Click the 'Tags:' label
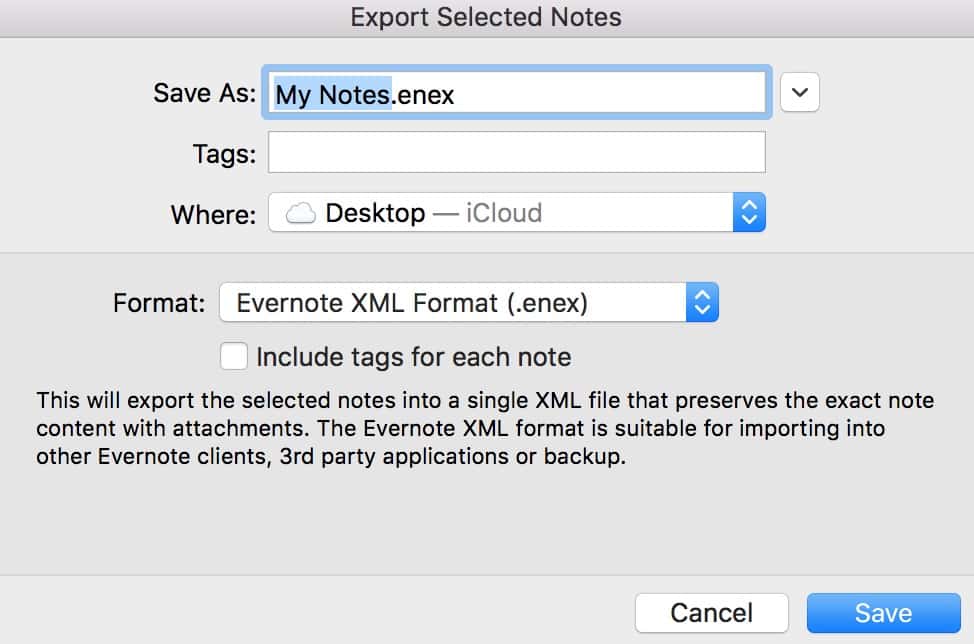974x644 pixels. click(x=224, y=153)
